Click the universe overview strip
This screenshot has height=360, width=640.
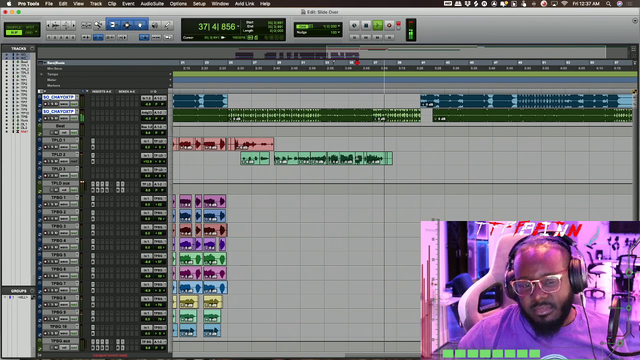tap(333, 53)
